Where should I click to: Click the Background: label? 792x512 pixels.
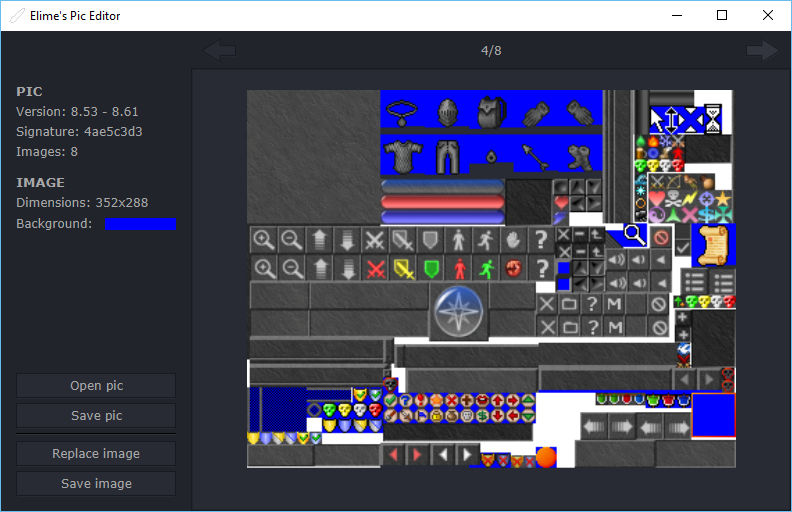(x=54, y=224)
